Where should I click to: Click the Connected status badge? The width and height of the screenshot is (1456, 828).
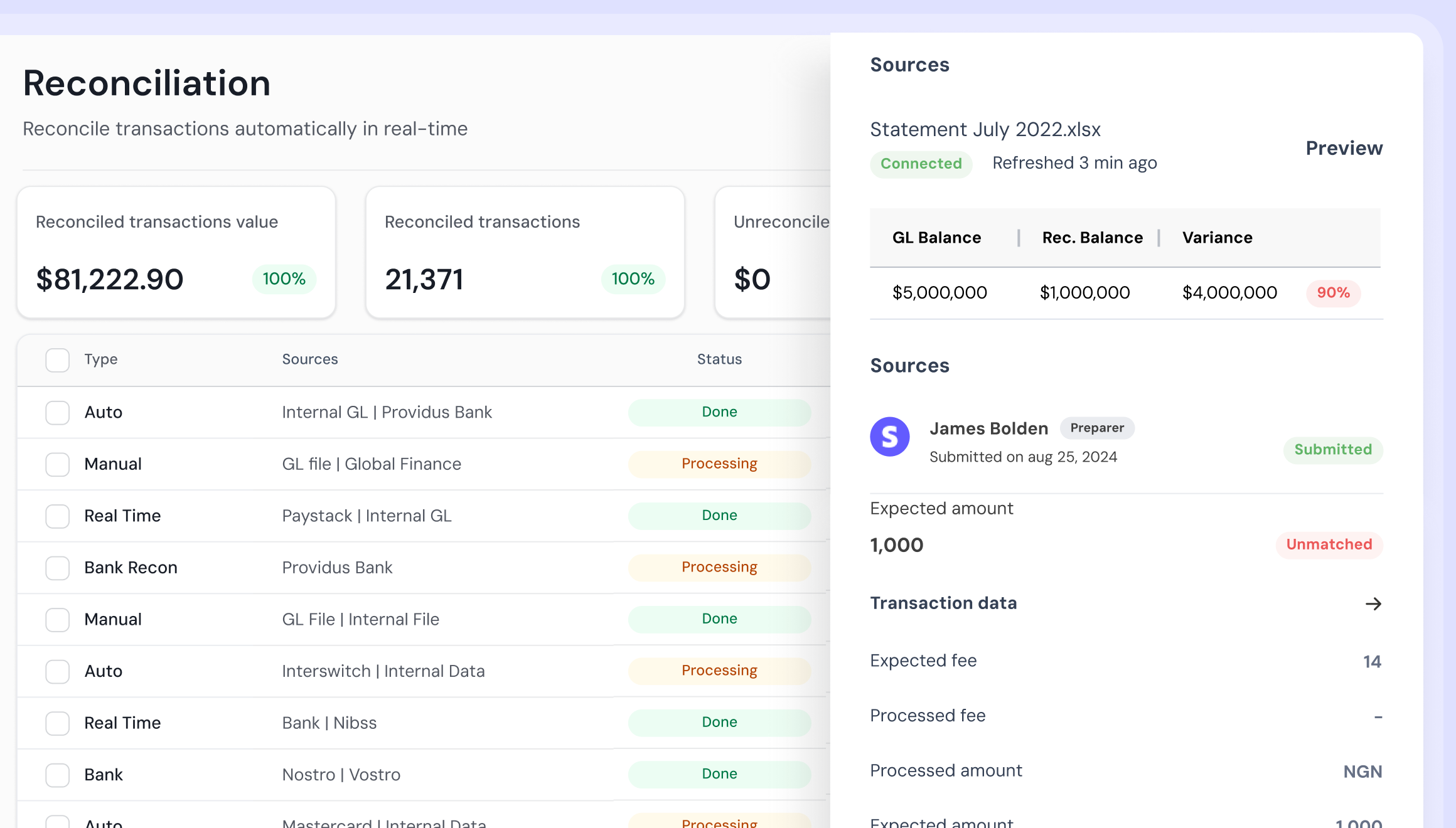tap(921, 164)
